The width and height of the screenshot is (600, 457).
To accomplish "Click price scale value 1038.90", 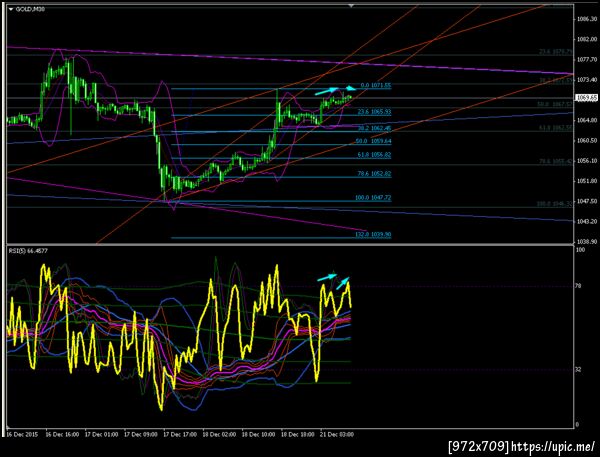I will pyautogui.click(x=587, y=242).
